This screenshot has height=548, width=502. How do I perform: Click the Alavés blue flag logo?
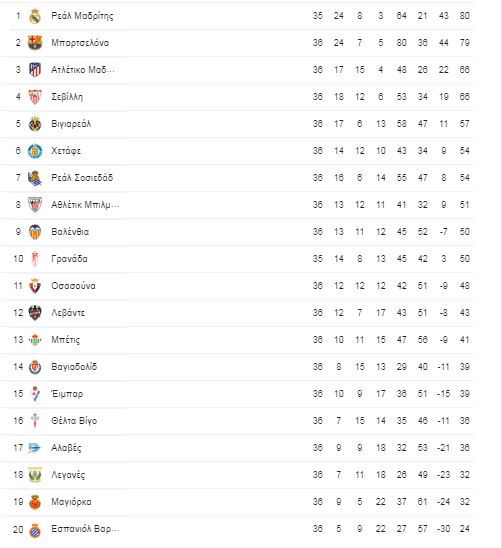[x=35, y=448]
